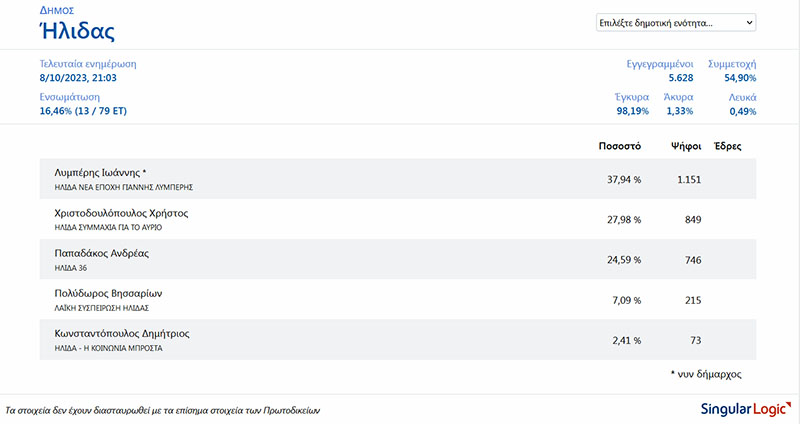Click the last update timestamp 8/10/2023

(79, 77)
